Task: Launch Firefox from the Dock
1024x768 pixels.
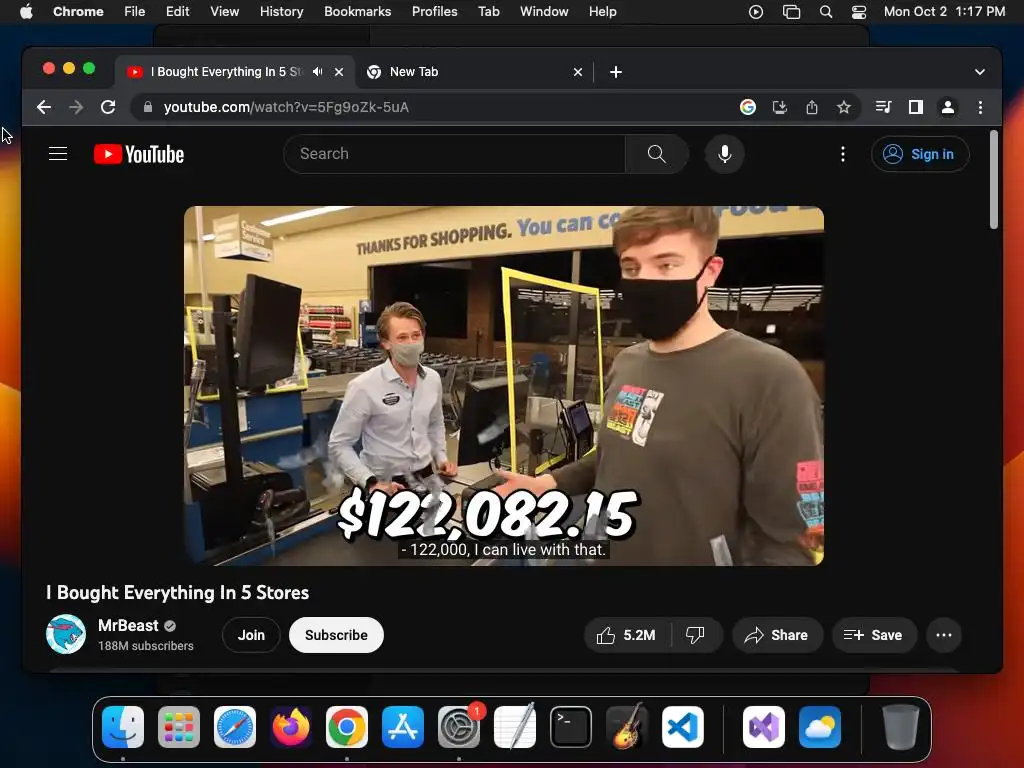Action: point(291,727)
